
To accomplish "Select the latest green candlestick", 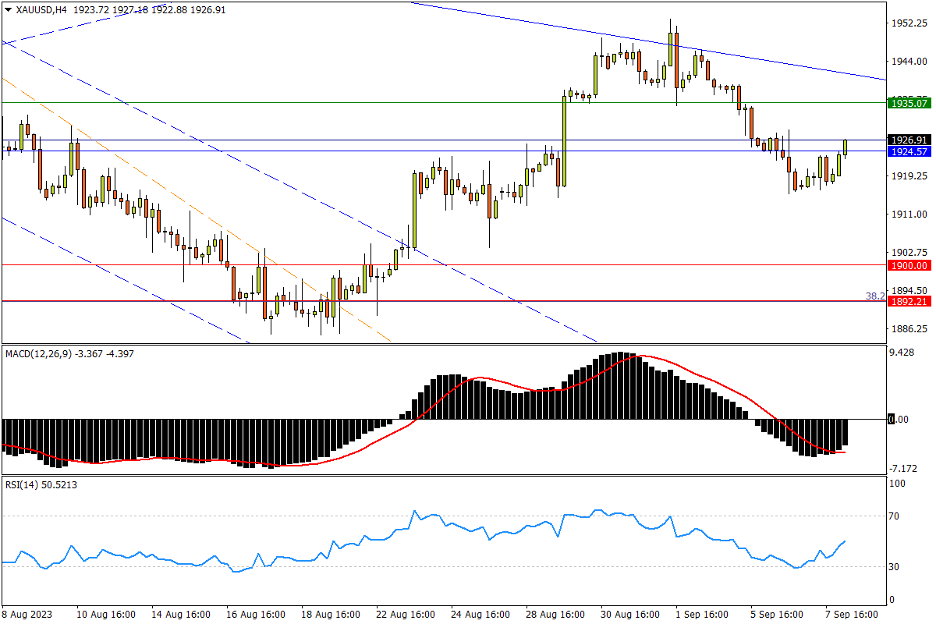I will click(x=845, y=148).
